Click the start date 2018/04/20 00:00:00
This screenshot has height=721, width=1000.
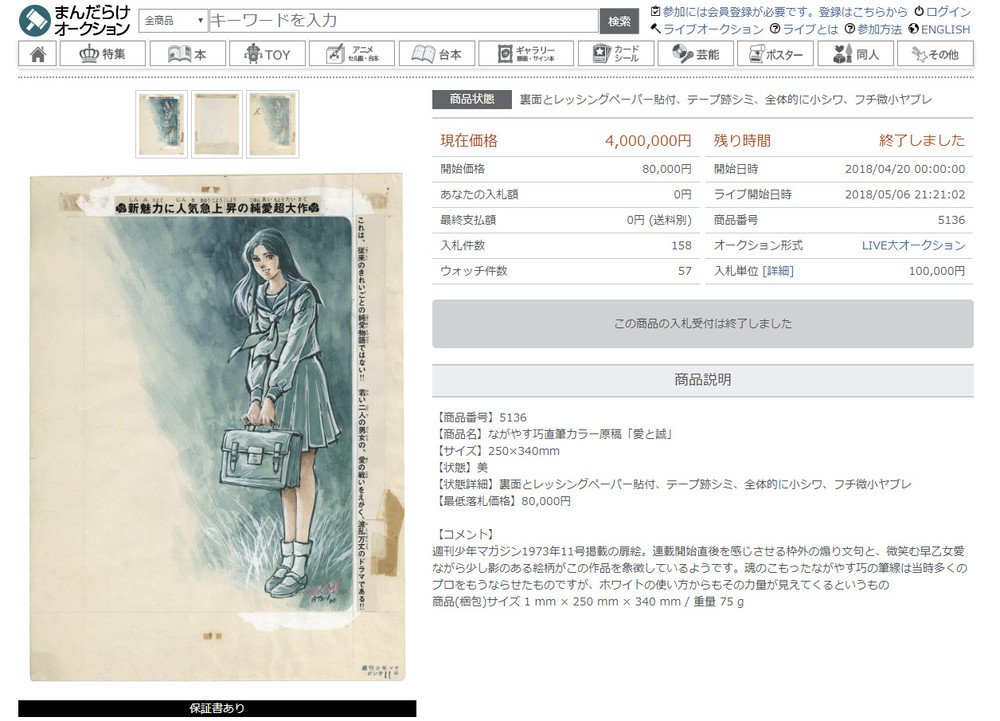click(905, 169)
